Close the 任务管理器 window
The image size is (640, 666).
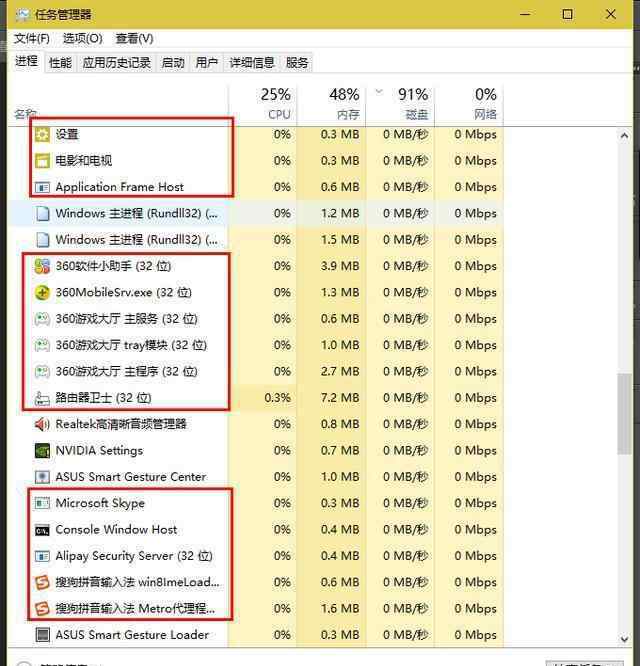pyautogui.click(x=611, y=14)
